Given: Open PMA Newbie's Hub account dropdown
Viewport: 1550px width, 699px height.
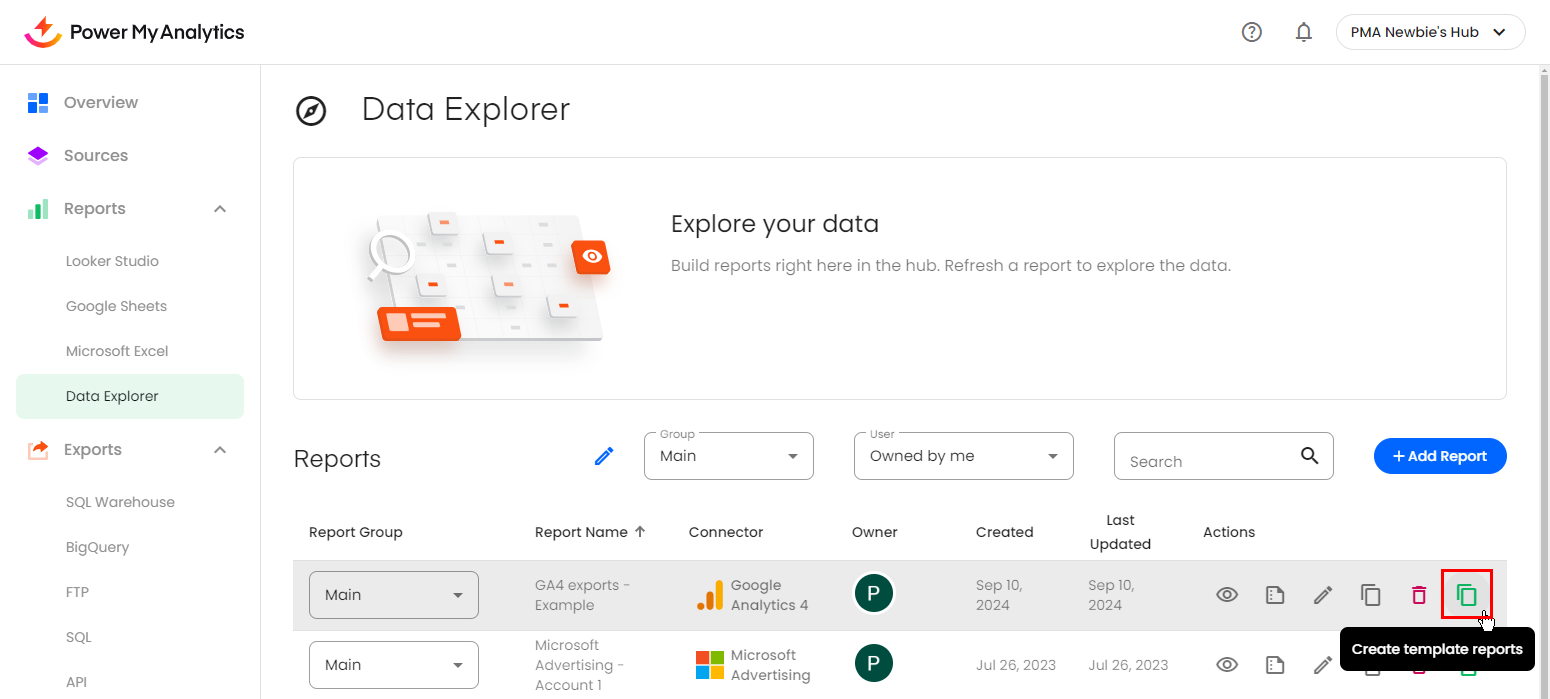Looking at the screenshot, I should coord(1429,32).
